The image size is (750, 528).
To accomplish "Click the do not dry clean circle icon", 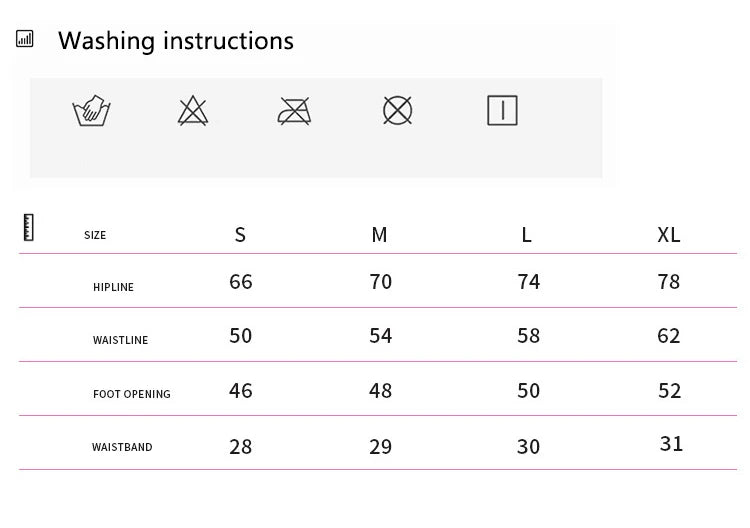I will [398, 110].
